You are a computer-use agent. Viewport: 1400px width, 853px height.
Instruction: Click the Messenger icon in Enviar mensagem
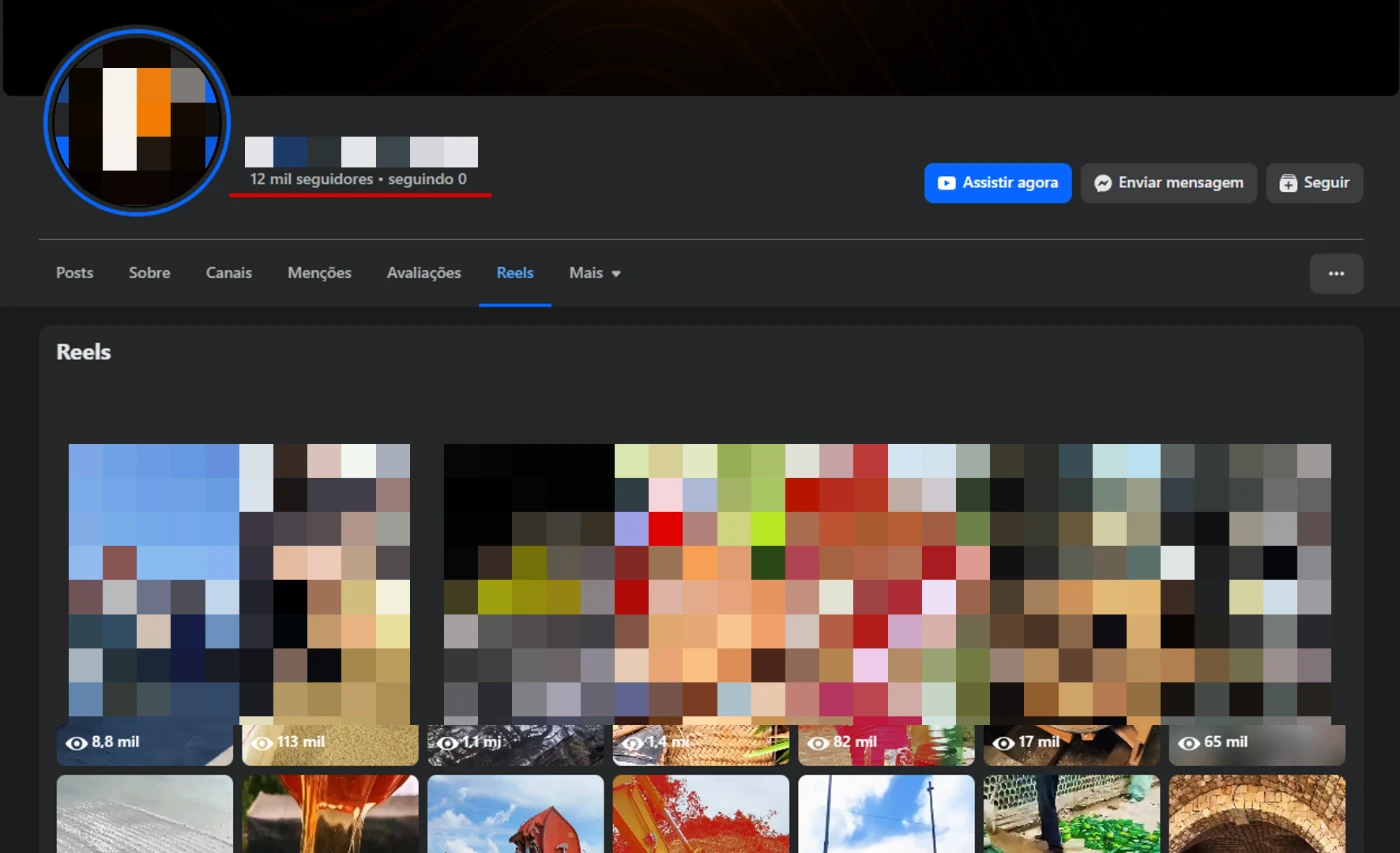[1103, 183]
